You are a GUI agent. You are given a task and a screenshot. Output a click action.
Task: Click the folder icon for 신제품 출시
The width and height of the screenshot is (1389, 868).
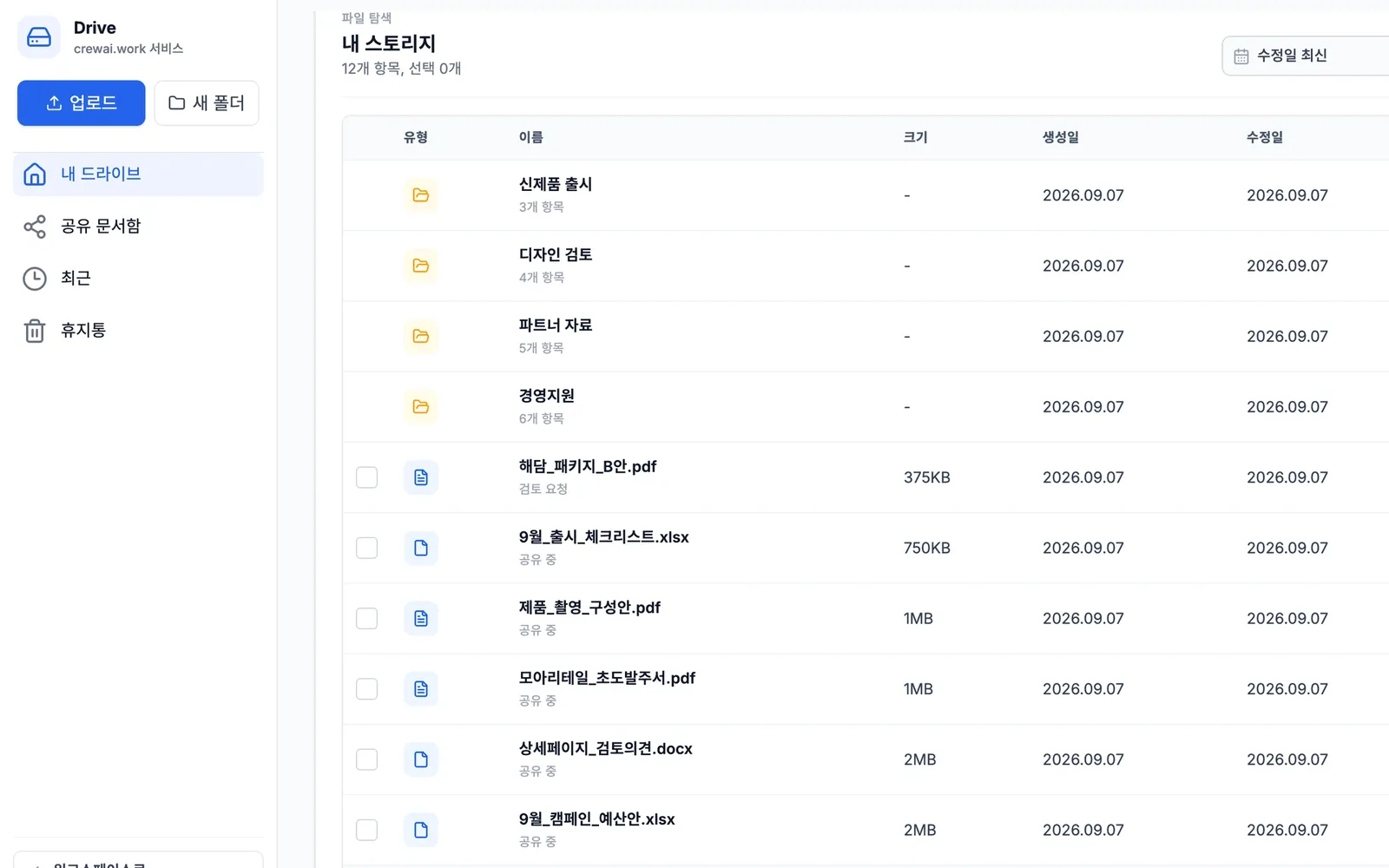tap(421, 195)
